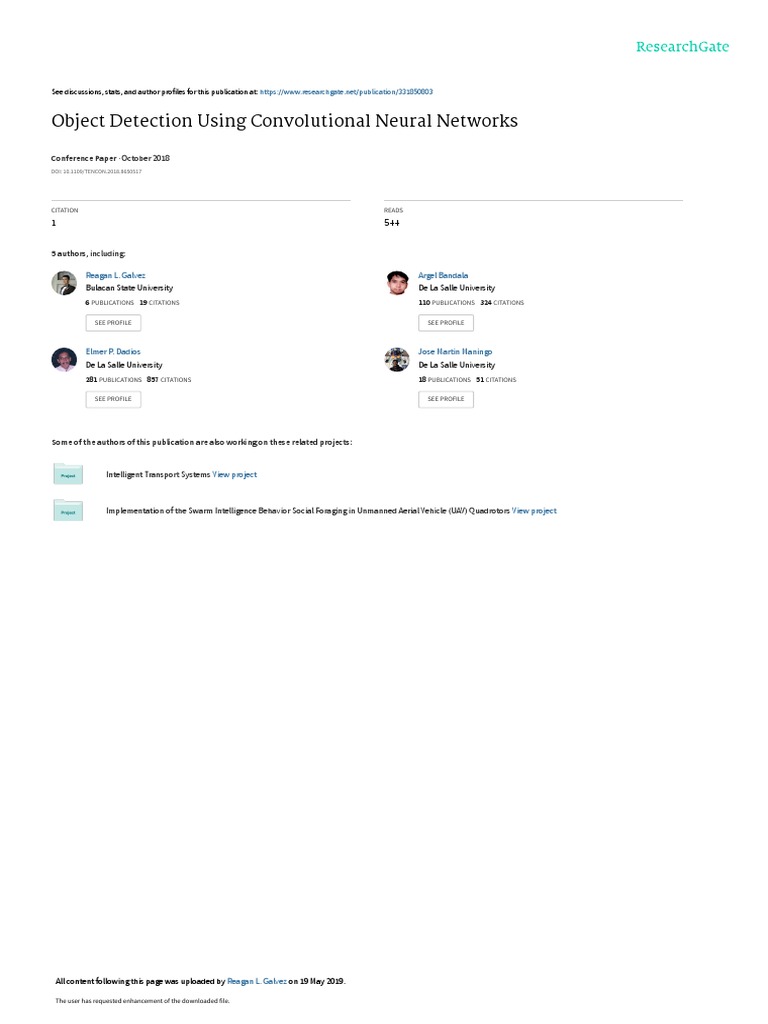Viewport: 768px width, 1024px height.
Task: Click the ResearchGate logo
Action: pyautogui.click(x=682, y=47)
